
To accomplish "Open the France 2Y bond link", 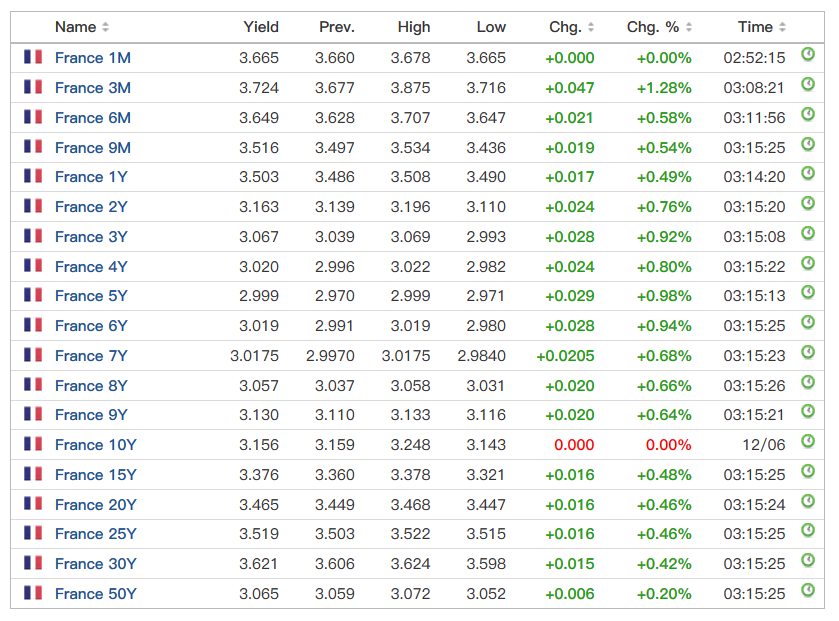I will (x=91, y=207).
